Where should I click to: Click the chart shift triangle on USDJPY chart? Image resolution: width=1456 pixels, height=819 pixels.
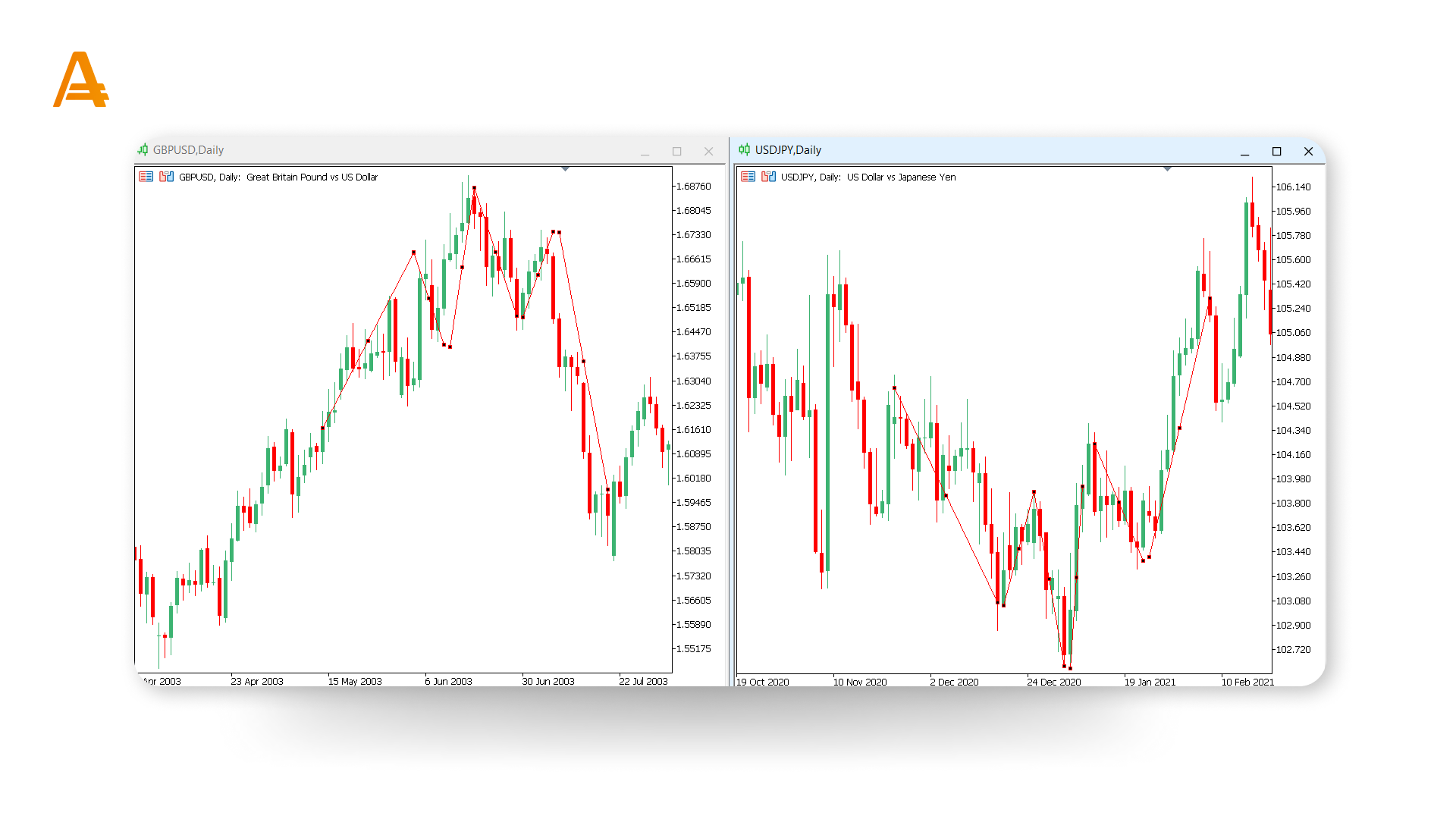[1167, 168]
